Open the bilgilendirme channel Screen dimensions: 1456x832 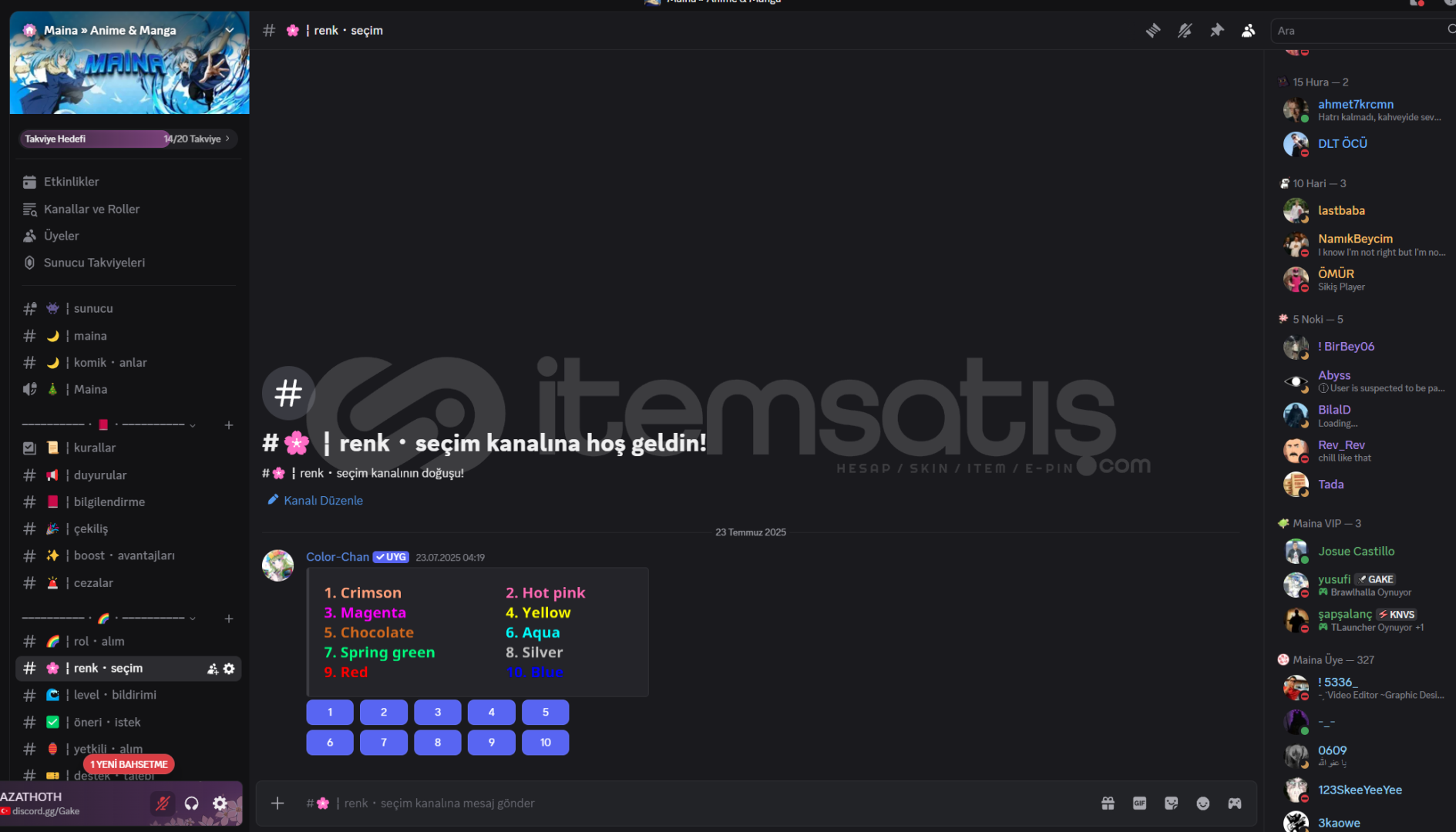click(129, 502)
